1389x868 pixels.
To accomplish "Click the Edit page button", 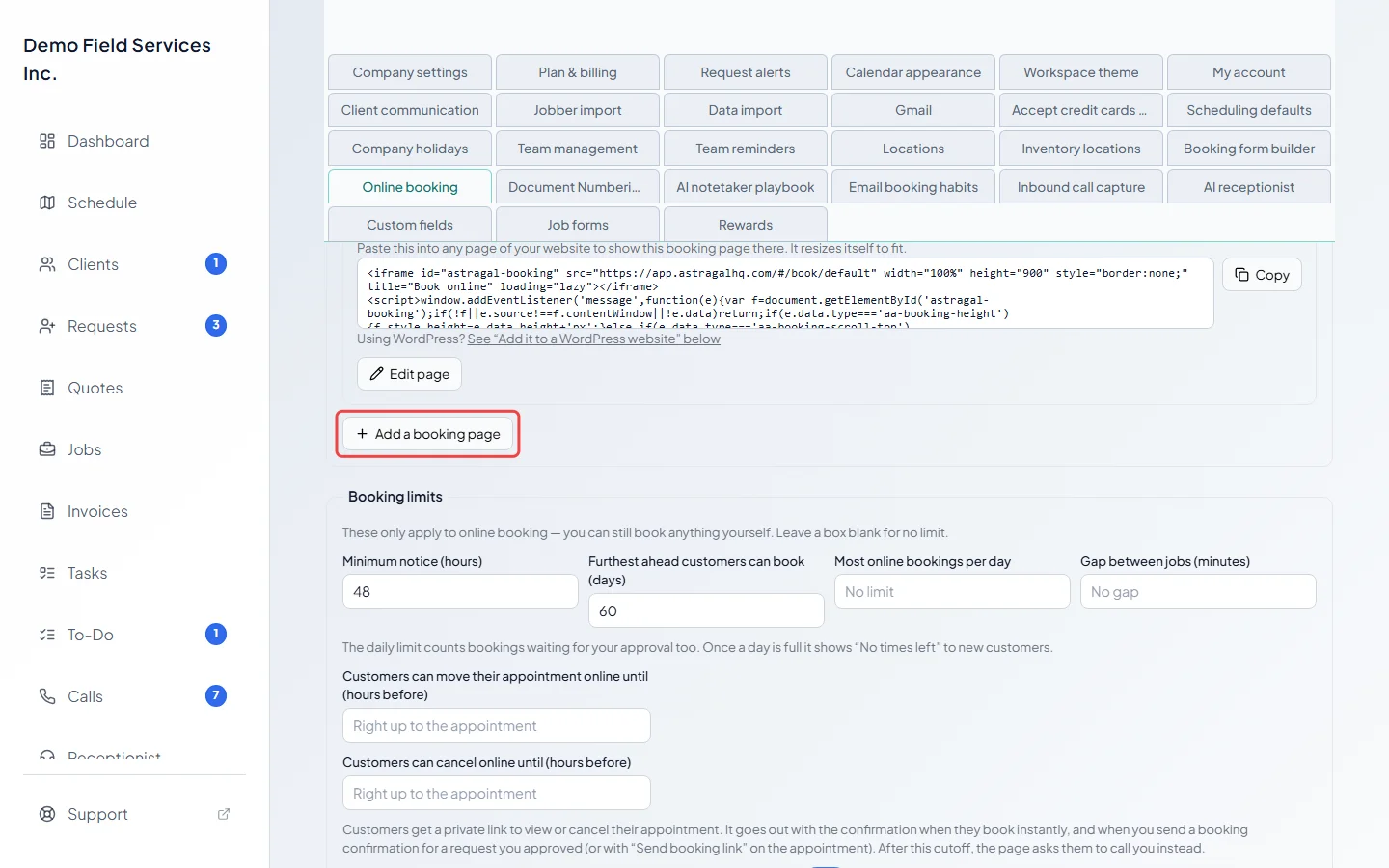I will pos(410,374).
